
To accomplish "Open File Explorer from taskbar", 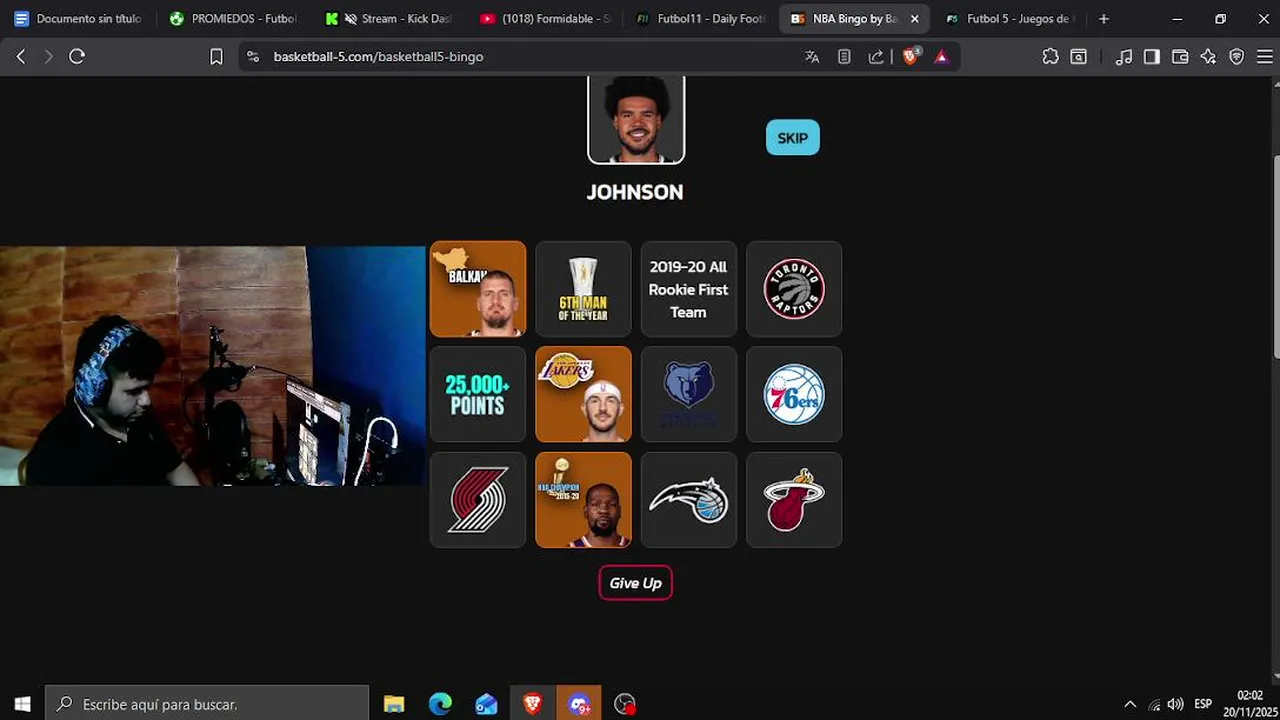I will point(394,704).
